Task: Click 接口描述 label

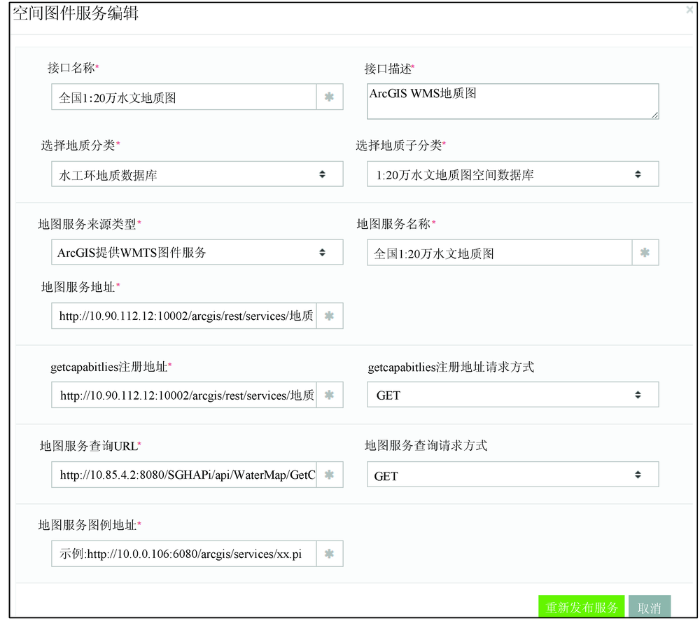Action: point(388,69)
